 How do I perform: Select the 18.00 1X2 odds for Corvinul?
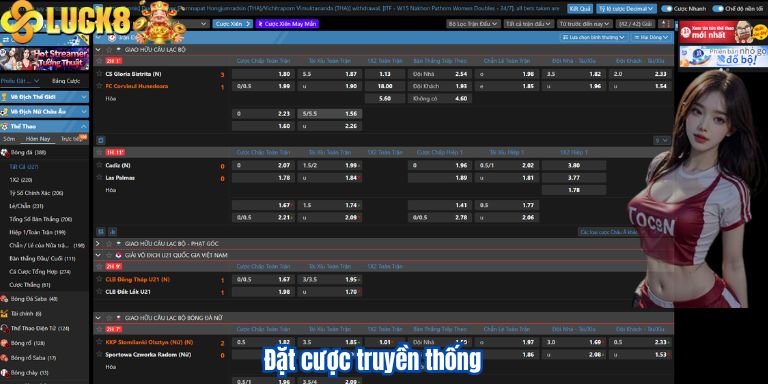(385, 86)
